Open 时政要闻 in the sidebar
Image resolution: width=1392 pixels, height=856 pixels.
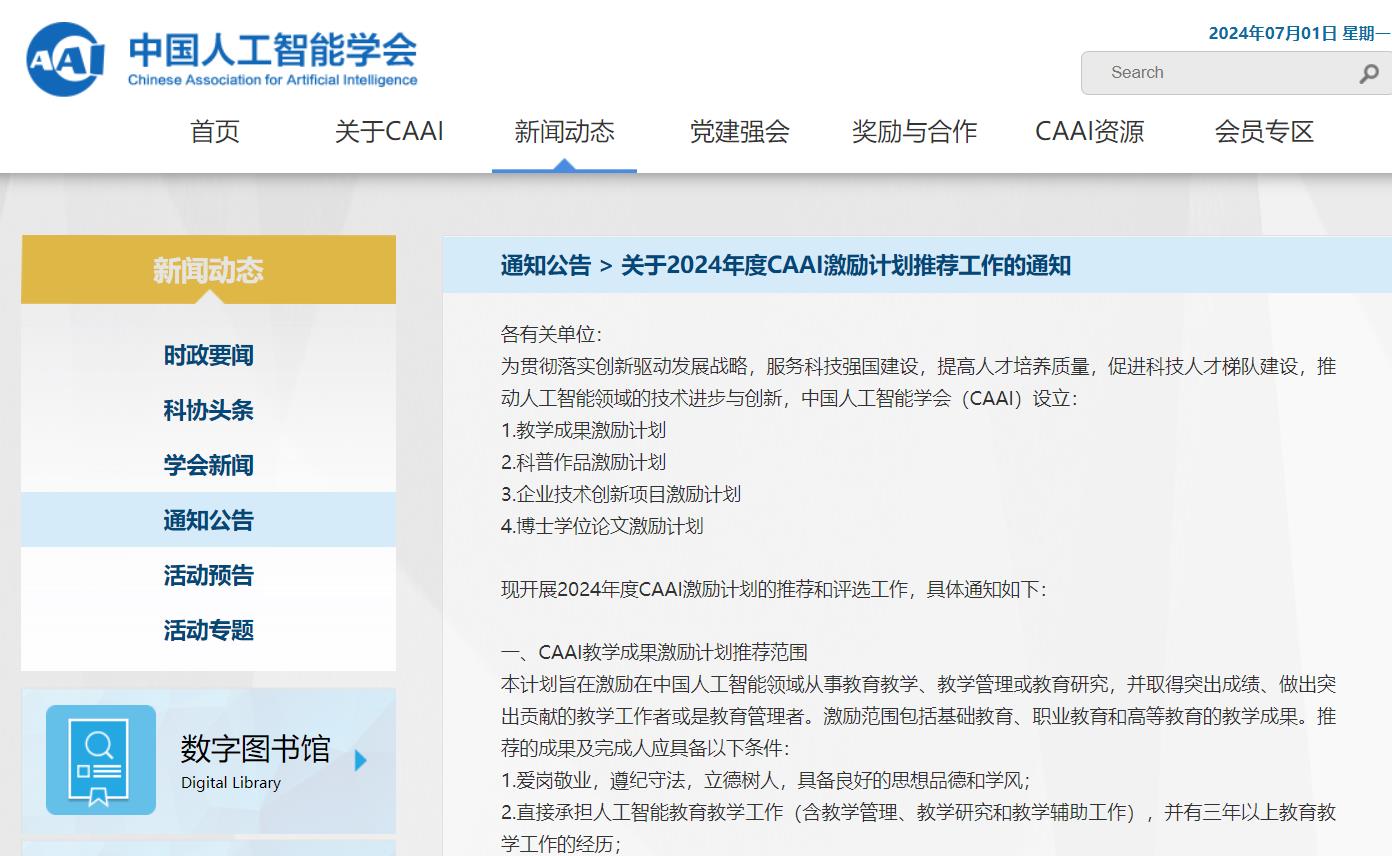208,355
